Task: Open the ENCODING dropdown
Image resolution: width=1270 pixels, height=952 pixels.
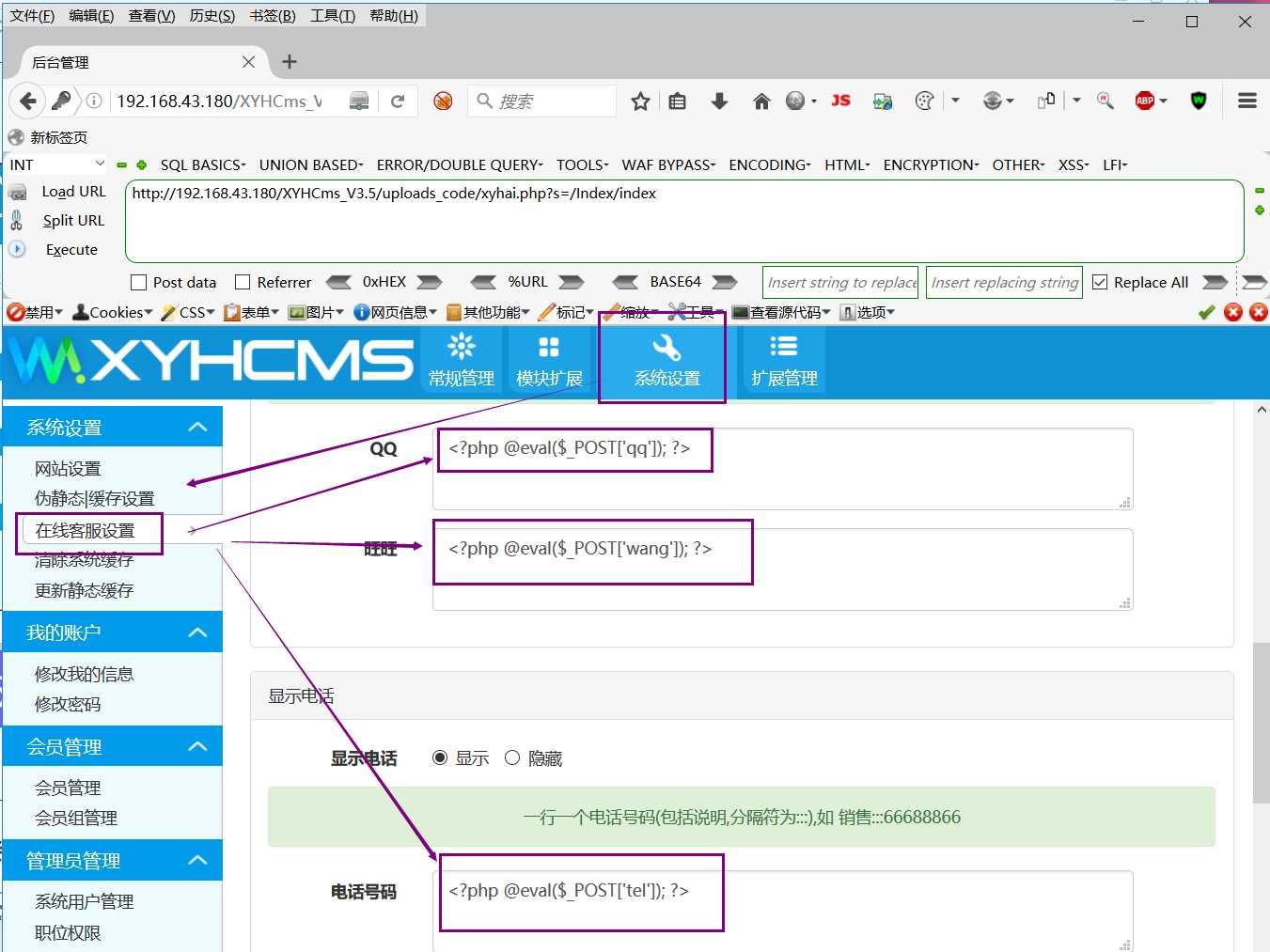Action: tap(770, 164)
